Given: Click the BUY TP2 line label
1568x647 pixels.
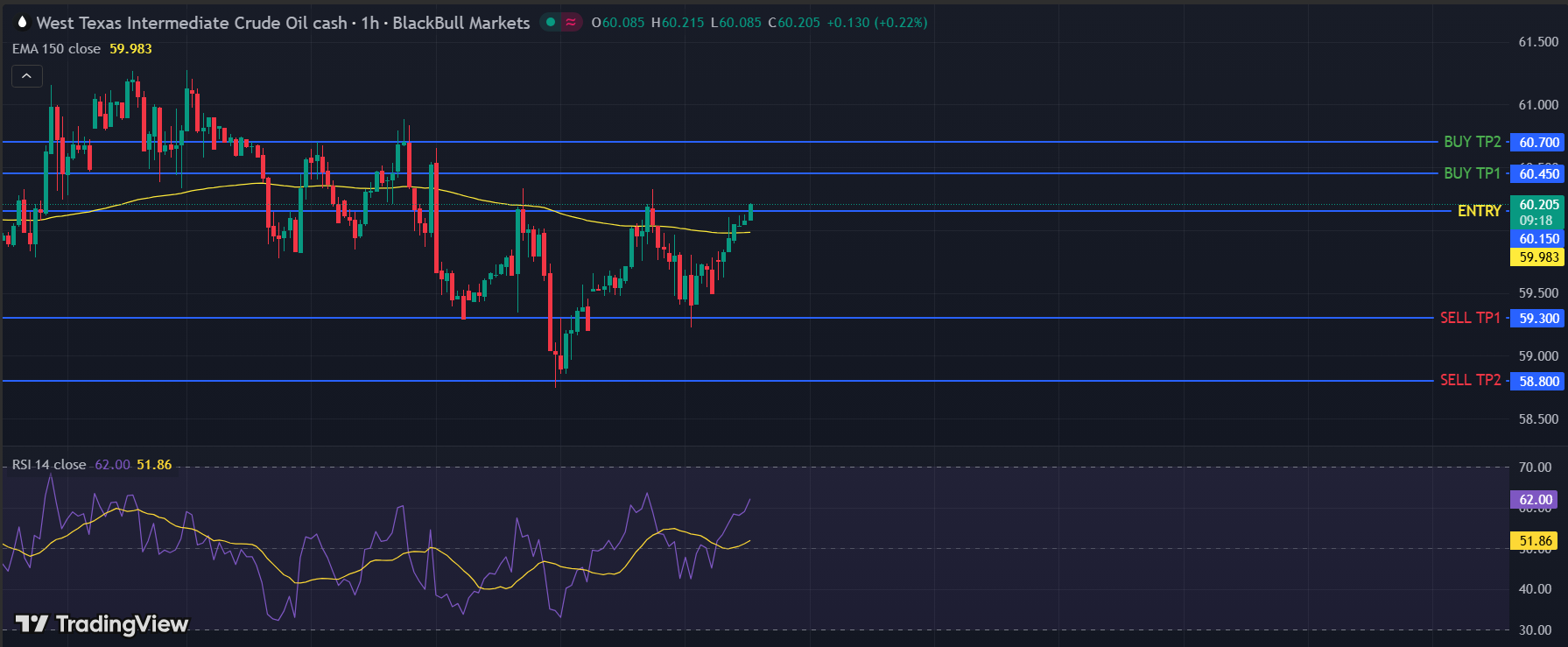Looking at the screenshot, I should [x=1472, y=142].
